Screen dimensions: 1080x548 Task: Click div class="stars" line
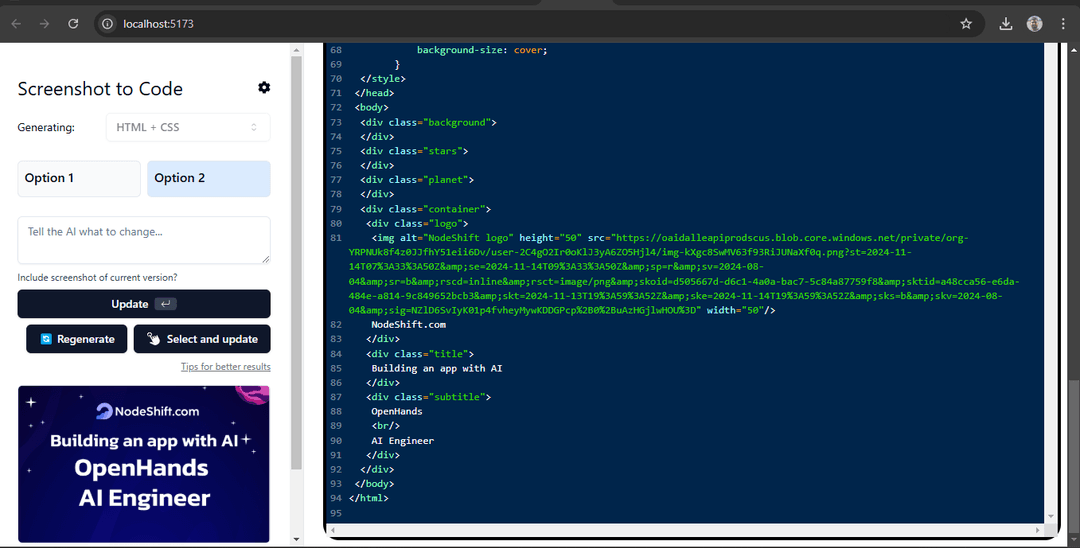point(414,151)
